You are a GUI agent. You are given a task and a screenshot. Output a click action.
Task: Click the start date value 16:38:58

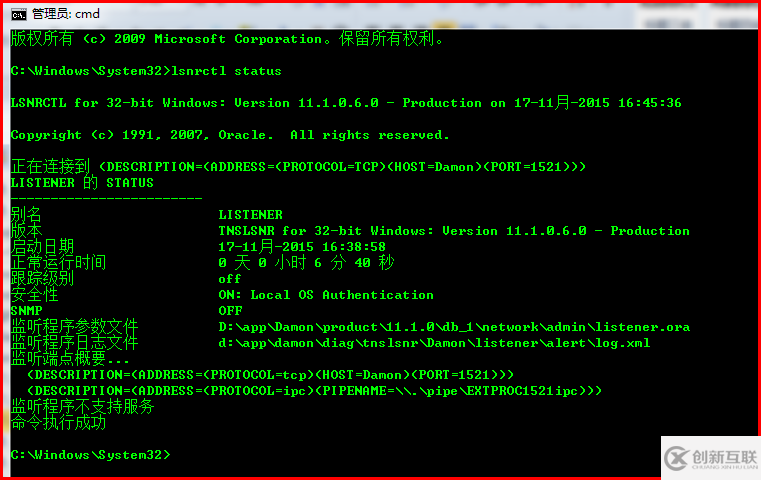point(302,247)
